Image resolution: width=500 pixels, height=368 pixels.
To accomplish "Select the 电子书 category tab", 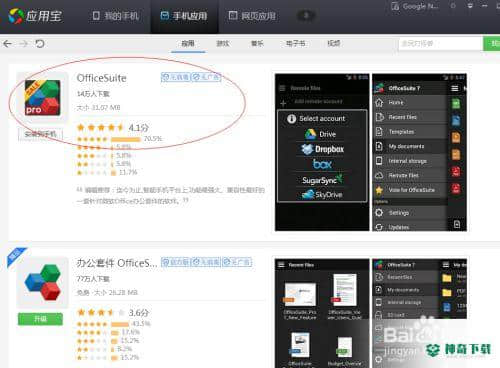I will tap(296, 43).
